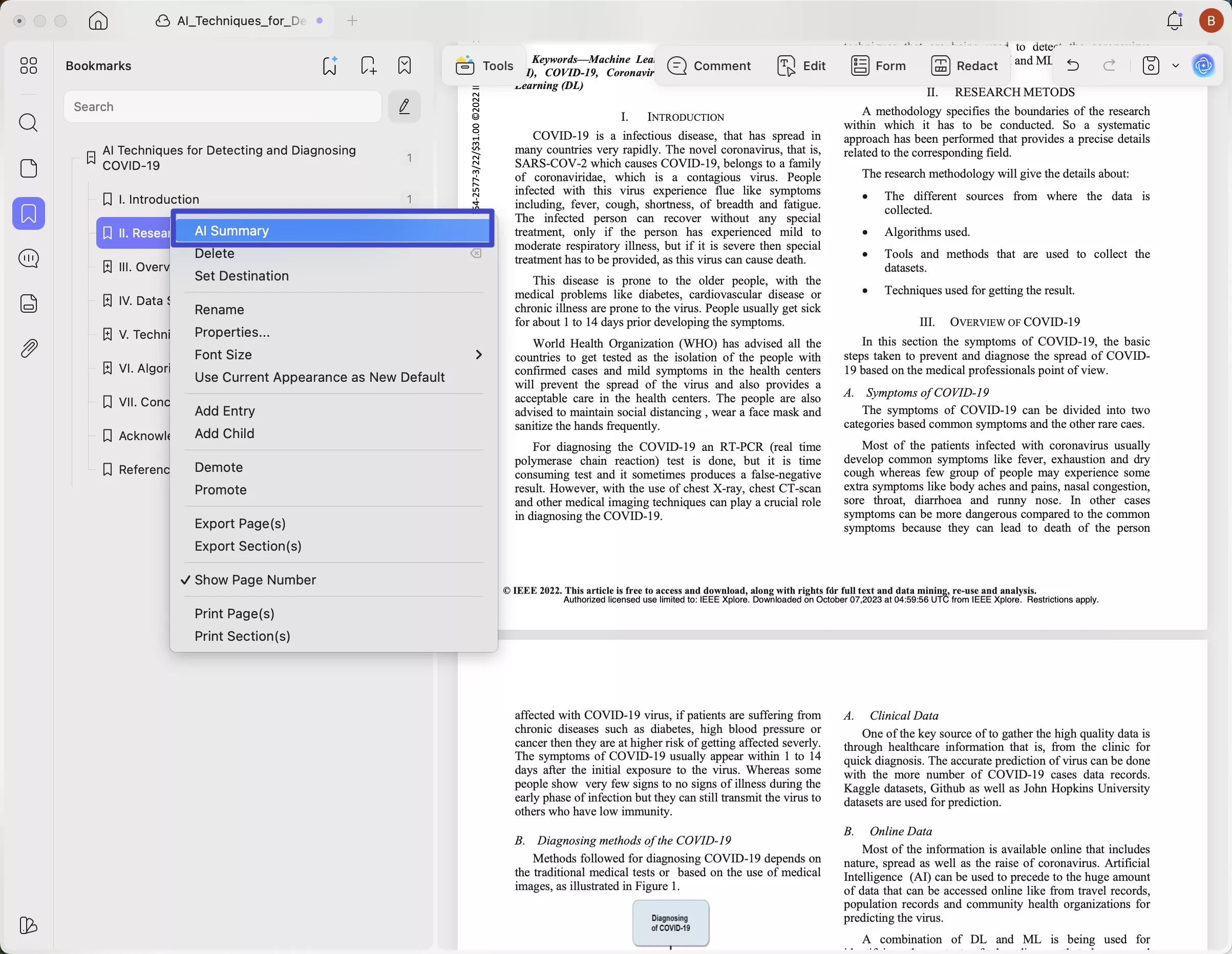Click inside the bookmark Search field
Image resolution: width=1232 pixels, height=954 pixels.
222,106
